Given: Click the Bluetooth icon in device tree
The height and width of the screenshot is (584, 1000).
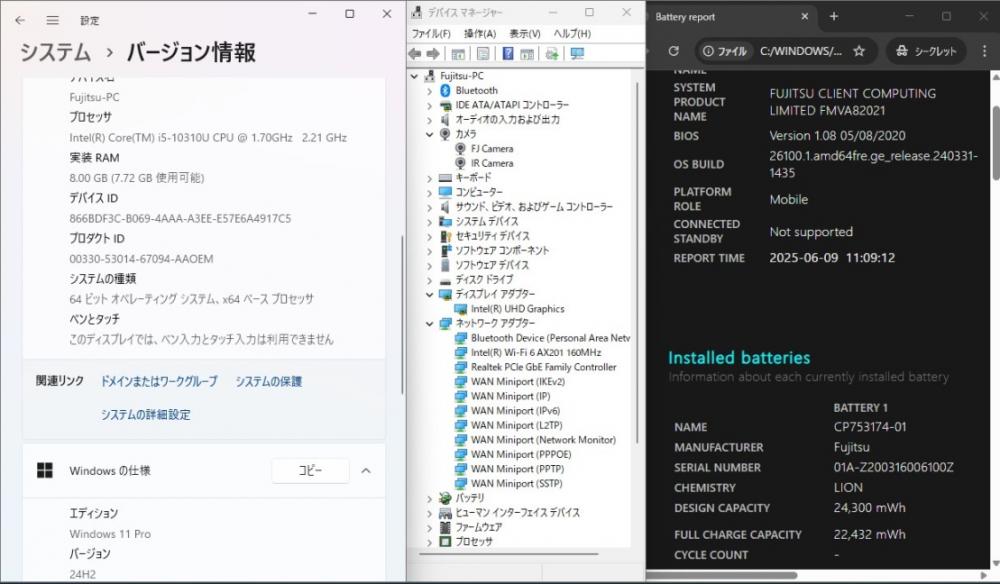Looking at the screenshot, I should pyautogui.click(x=445, y=91).
